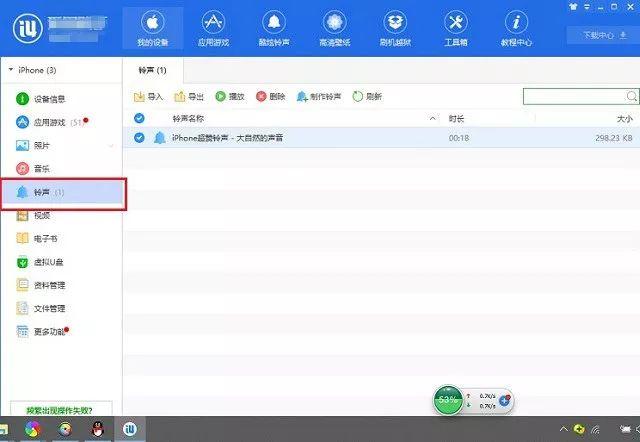This screenshot has height=442, width=640.
Task: Open the 工具箱 toolbox
Action: 456,29
